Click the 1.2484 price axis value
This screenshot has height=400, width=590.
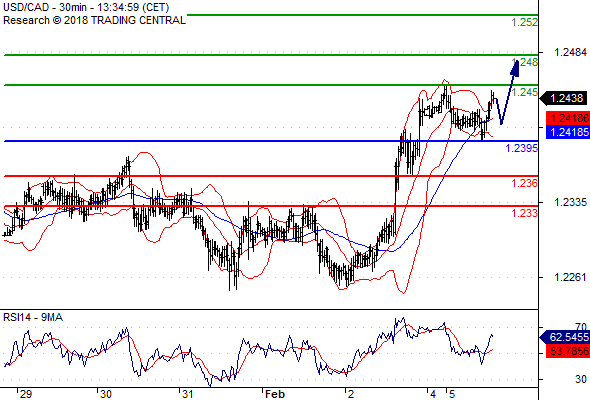(570, 52)
